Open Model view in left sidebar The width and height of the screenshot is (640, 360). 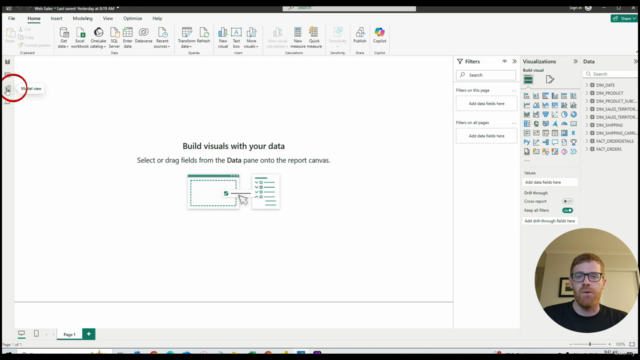click(7, 89)
